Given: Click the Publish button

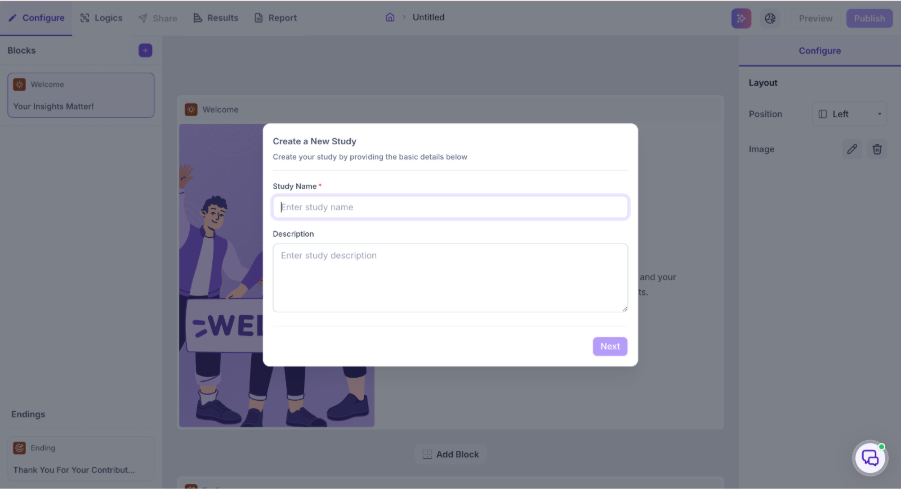Looking at the screenshot, I should pos(869,18).
